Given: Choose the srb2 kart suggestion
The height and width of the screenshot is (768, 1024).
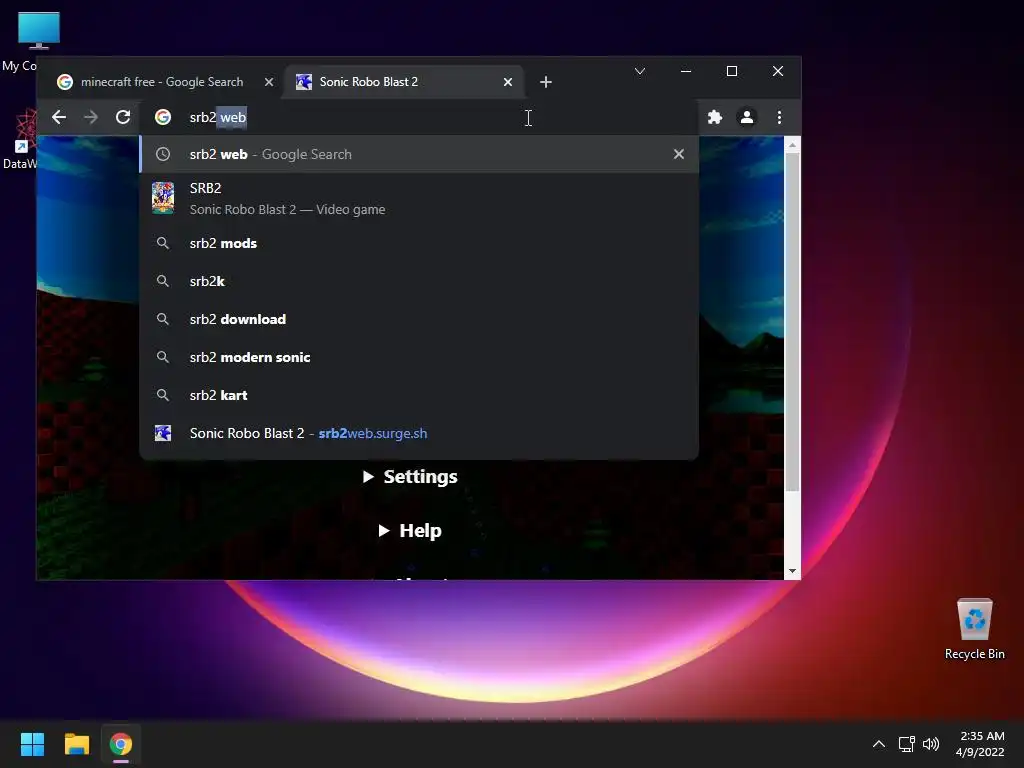Looking at the screenshot, I should click(419, 394).
